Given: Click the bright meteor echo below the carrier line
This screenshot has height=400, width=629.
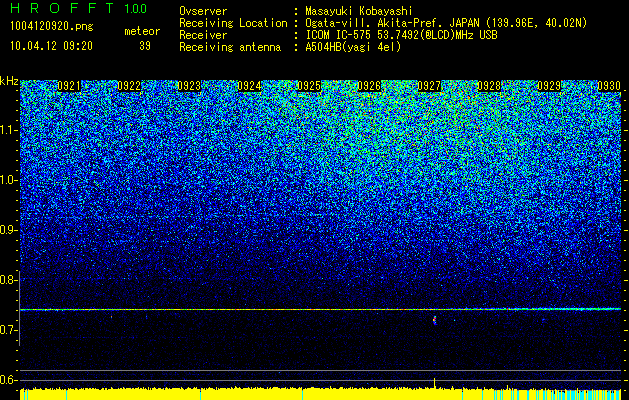Looking at the screenshot, I should point(434,320).
